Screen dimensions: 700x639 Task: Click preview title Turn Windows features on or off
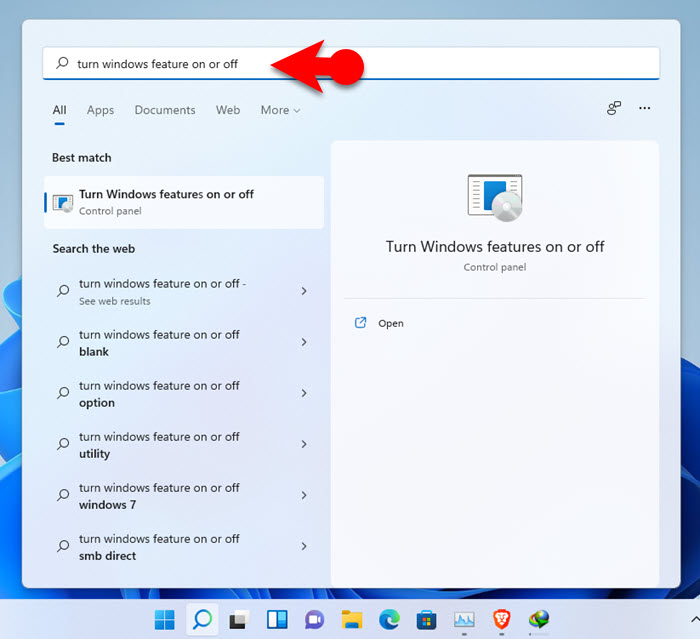[495, 246]
